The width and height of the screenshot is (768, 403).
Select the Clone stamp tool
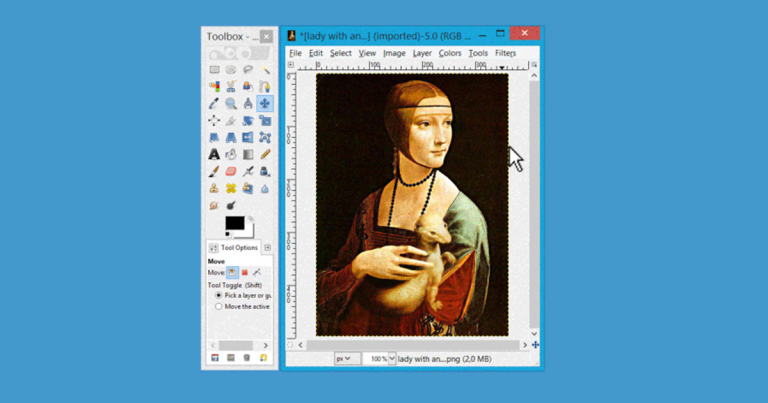coord(215,189)
